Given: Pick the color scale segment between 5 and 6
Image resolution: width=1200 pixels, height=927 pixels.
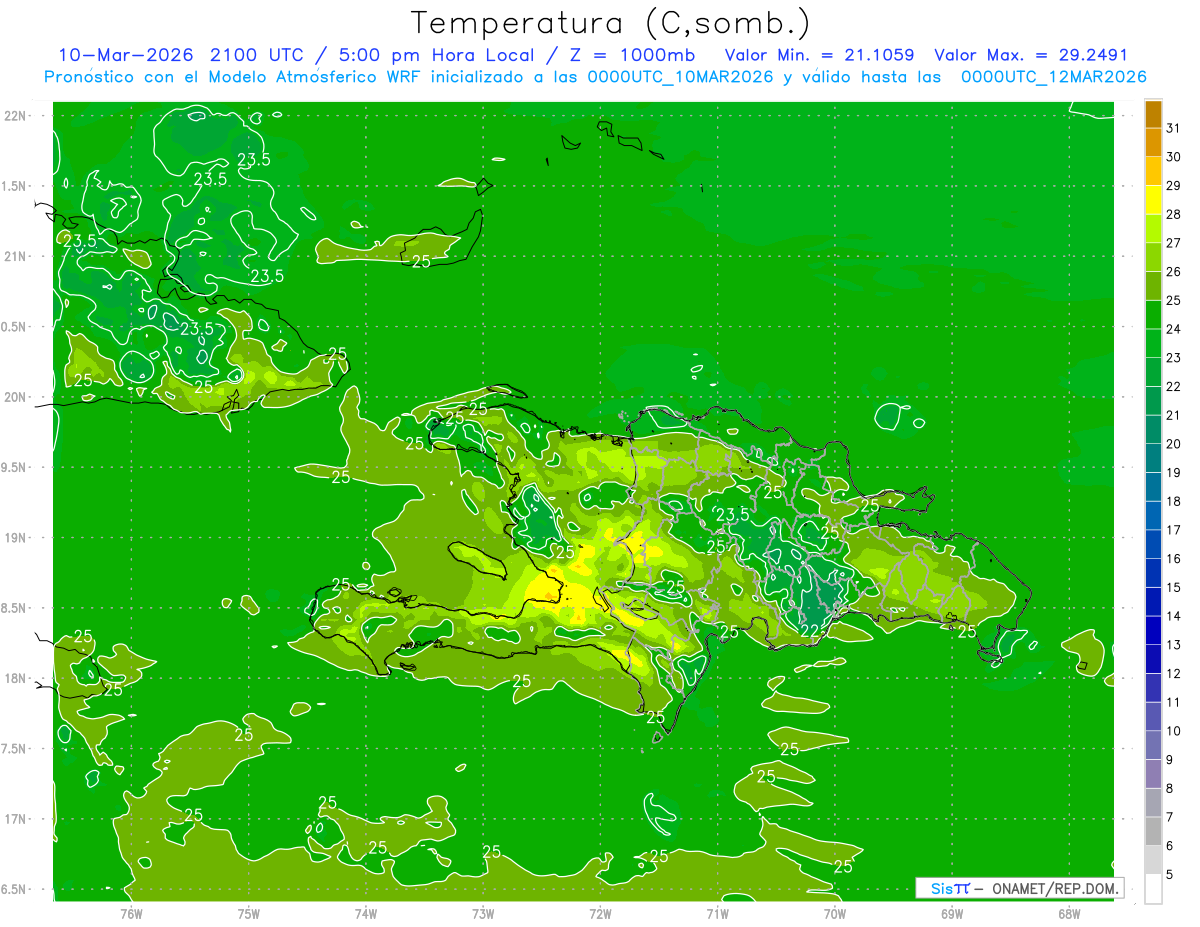Looking at the screenshot, I should pos(1153,860).
